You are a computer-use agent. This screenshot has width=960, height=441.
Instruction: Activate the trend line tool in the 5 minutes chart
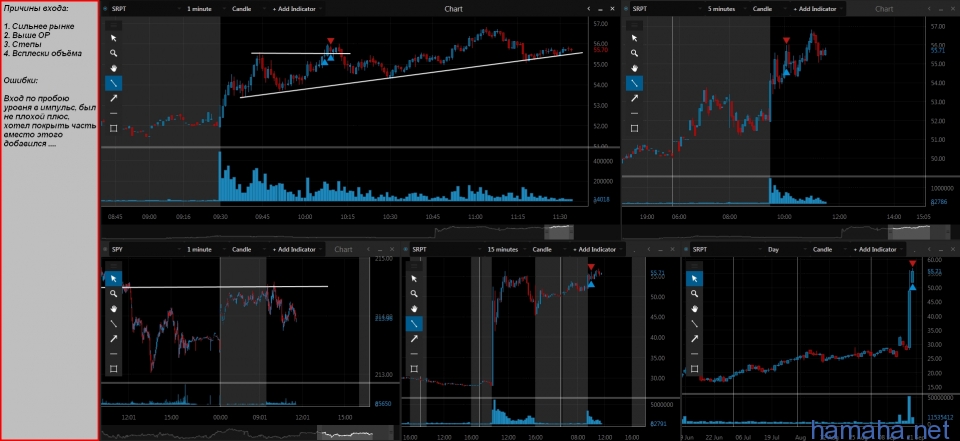point(635,82)
